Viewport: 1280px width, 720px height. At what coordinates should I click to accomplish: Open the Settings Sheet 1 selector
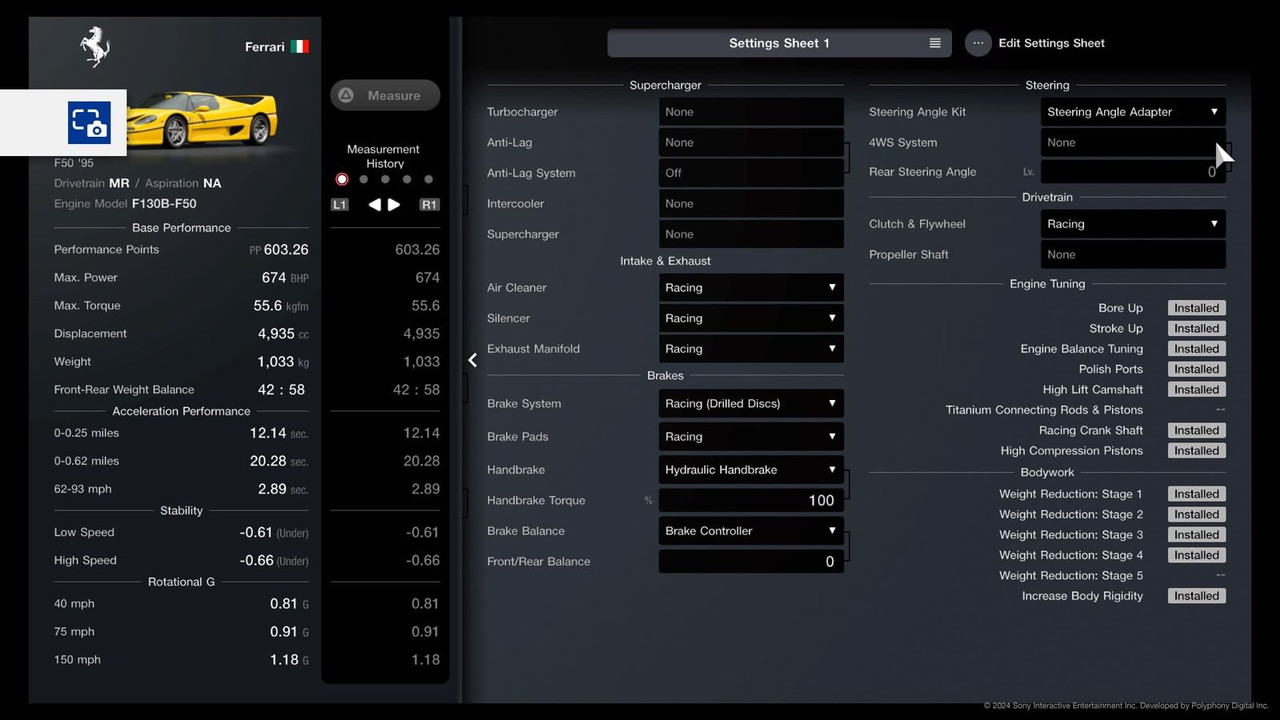(779, 43)
